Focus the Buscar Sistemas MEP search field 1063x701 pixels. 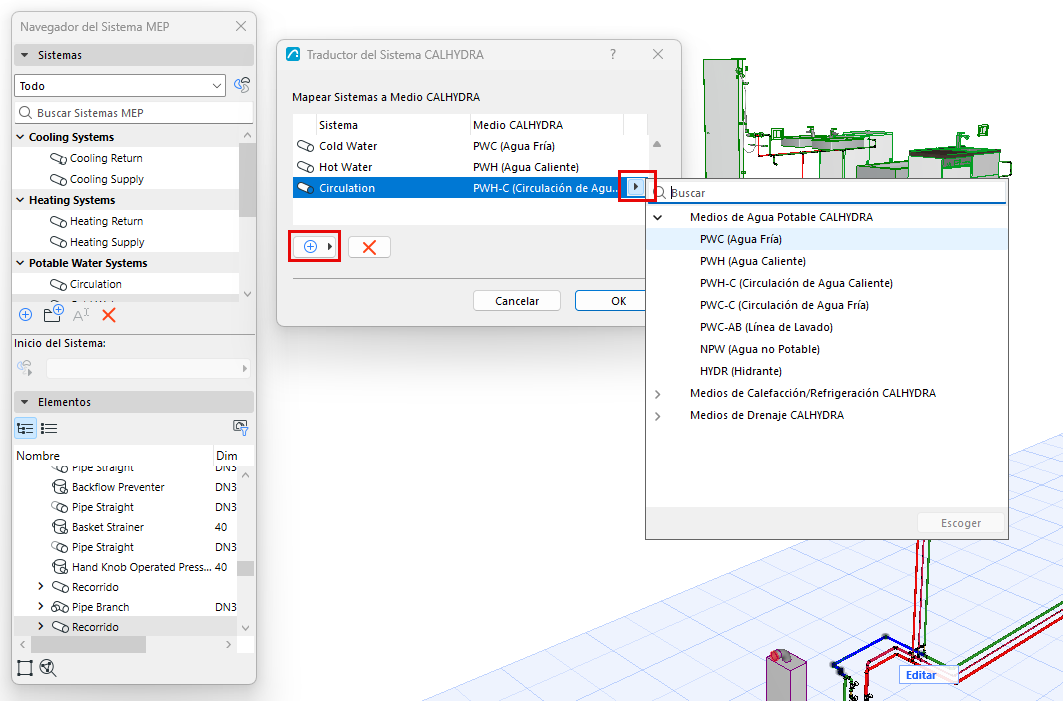tap(134, 113)
